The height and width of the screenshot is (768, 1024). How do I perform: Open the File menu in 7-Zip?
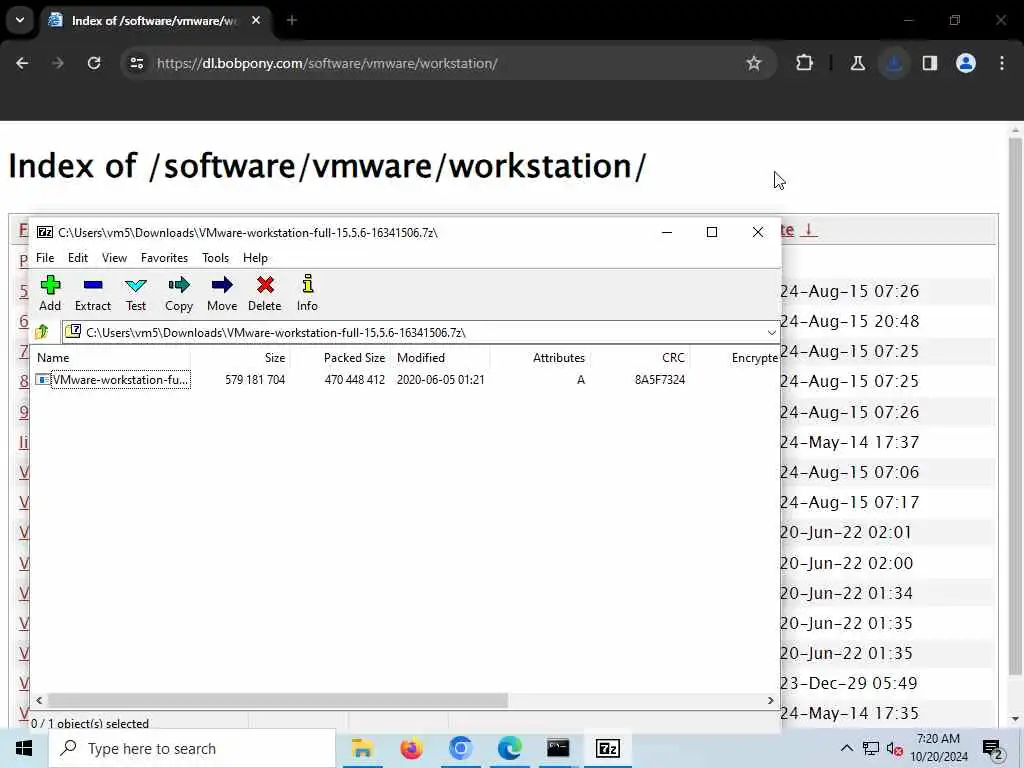click(45, 258)
